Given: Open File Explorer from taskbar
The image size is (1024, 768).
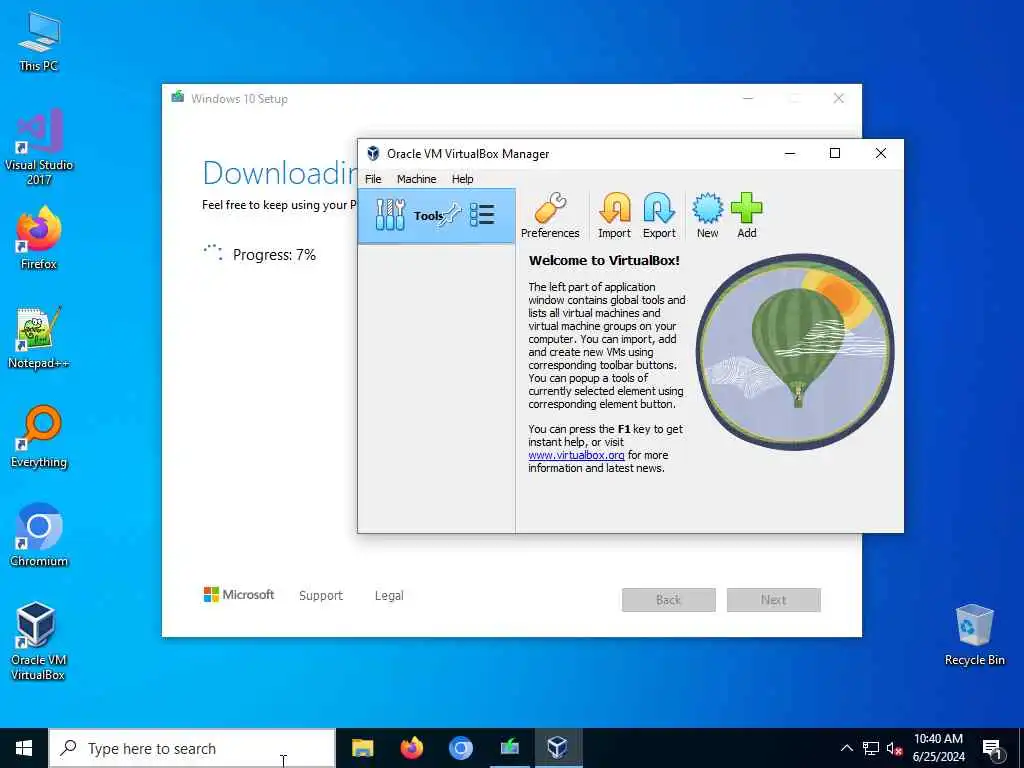Looking at the screenshot, I should click(x=362, y=748).
